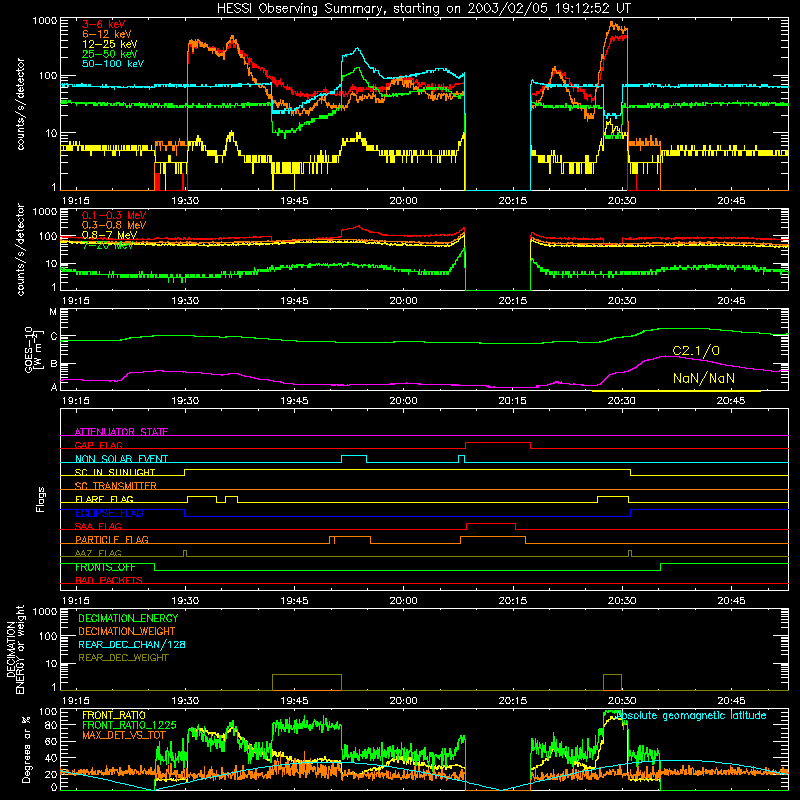This screenshot has height=800, width=800.
Task: Click the NON_SOLAR_EVENT pulse near 19:53
Action: (354, 456)
